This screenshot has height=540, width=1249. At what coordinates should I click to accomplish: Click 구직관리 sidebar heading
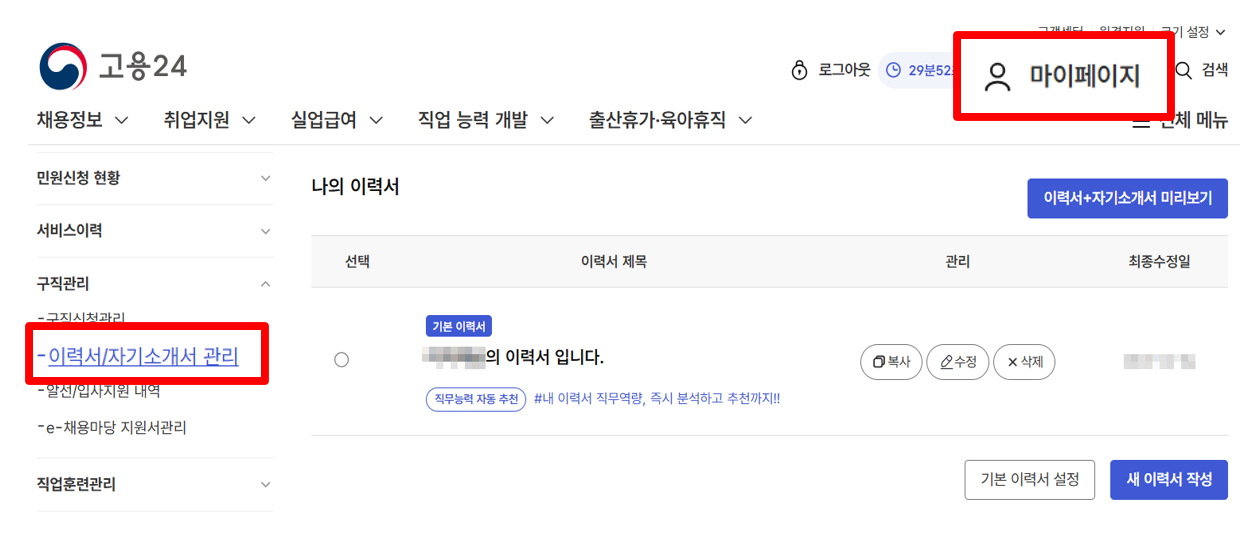63,284
